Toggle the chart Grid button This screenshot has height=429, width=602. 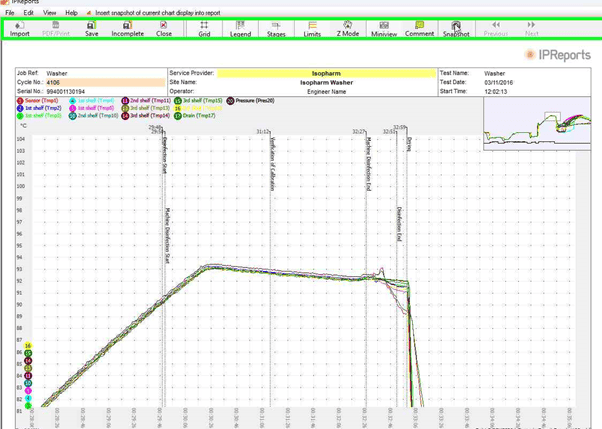click(x=204, y=29)
